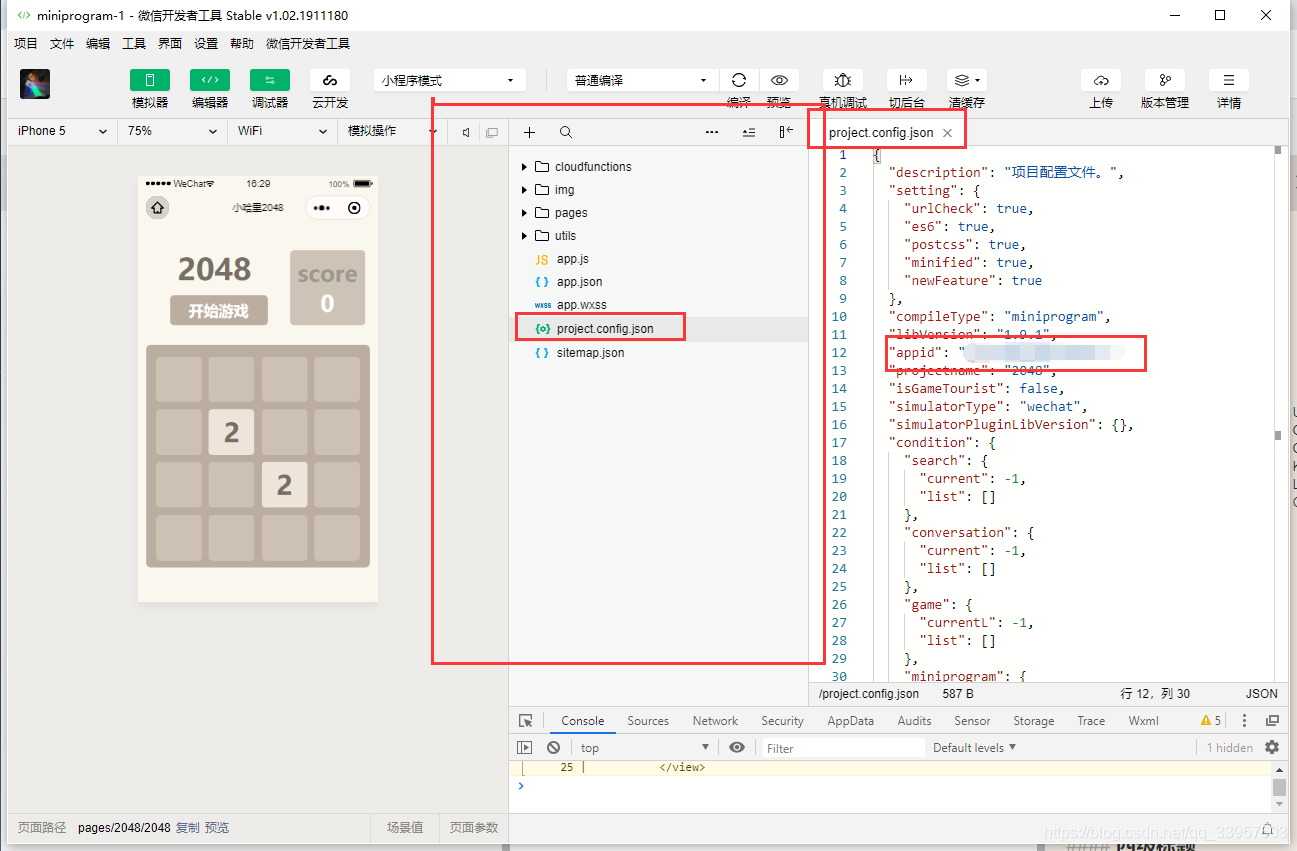This screenshot has height=851, width=1297.
Task: Click the simulator home icon
Action: [x=158, y=208]
